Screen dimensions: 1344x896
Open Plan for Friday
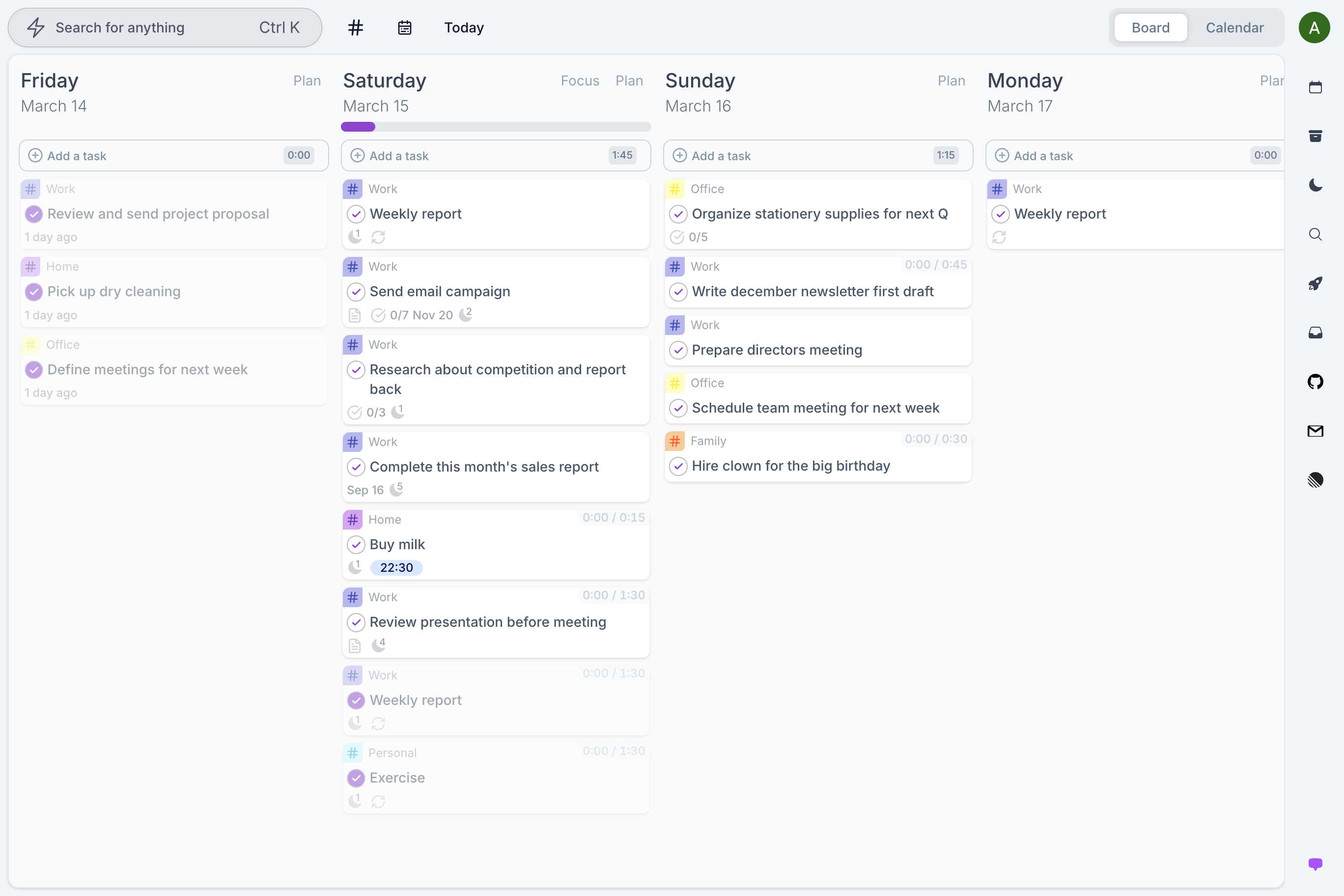point(307,81)
